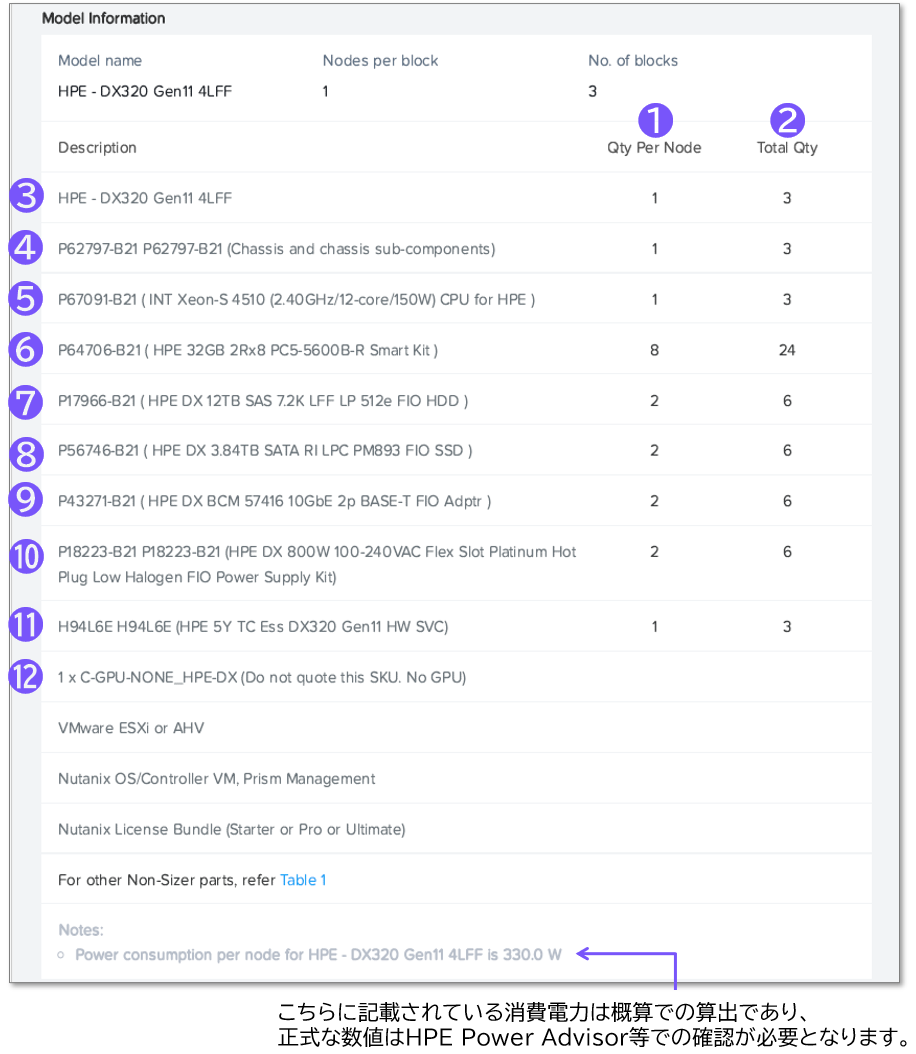
Task: Click the Nutanix License Bundle row
Action: (x=456, y=829)
